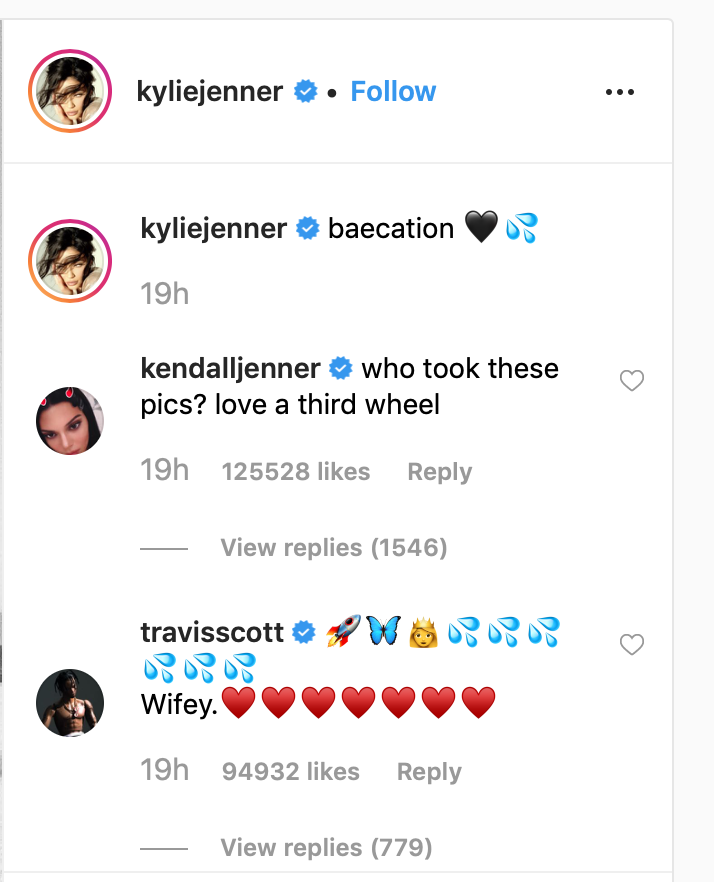This screenshot has height=882, width=714.
Task: Show the 125528 likes list
Action: click(295, 472)
